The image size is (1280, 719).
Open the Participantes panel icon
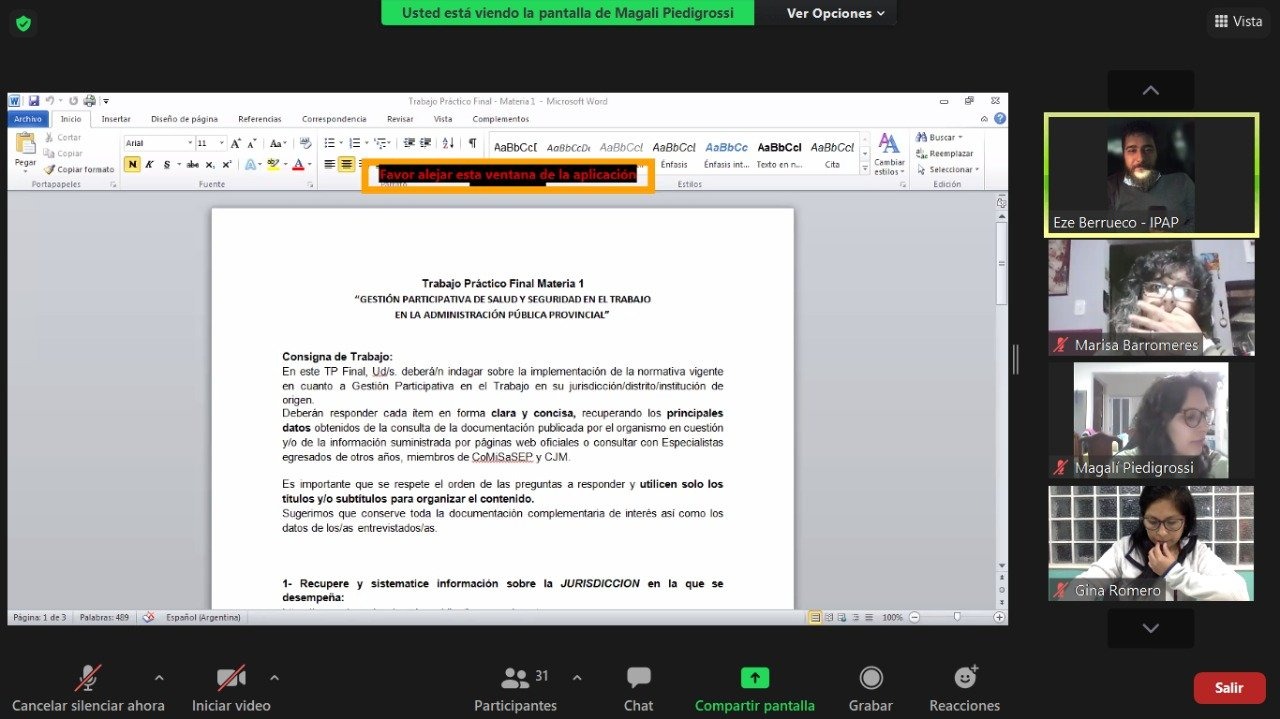[515, 679]
